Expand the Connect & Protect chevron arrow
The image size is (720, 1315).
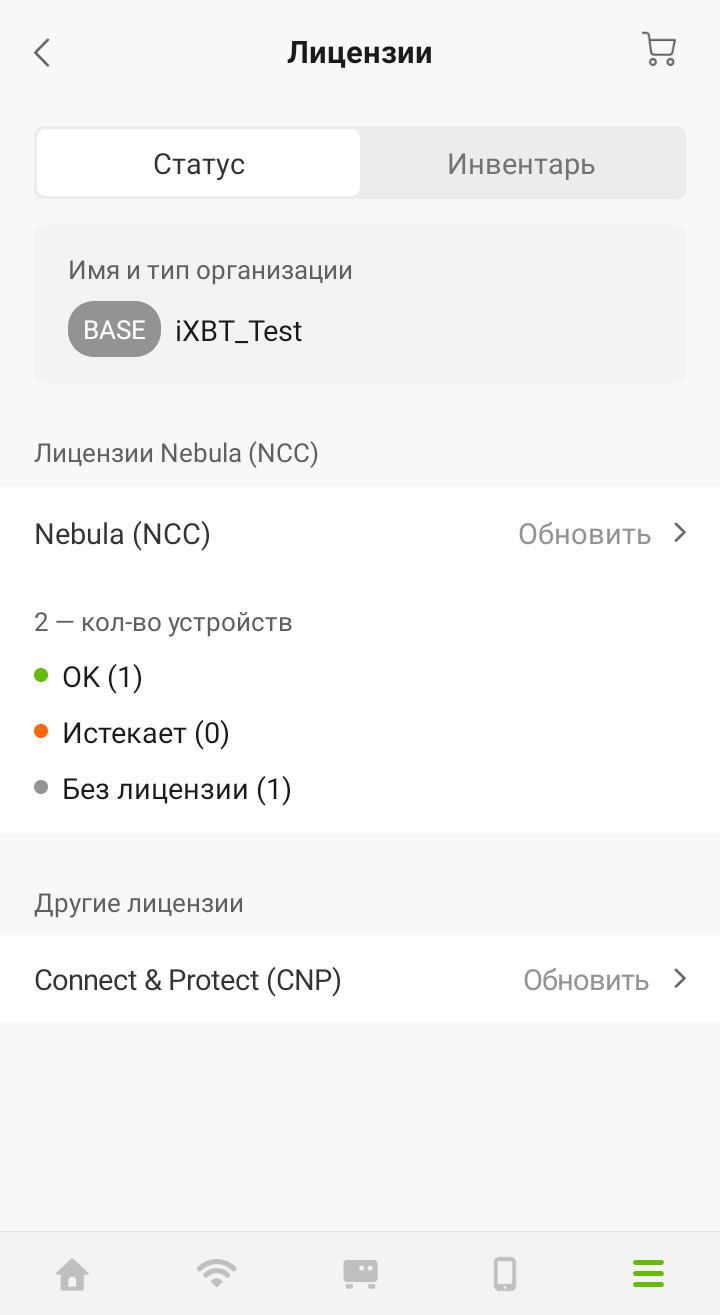[x=680, y=979]
